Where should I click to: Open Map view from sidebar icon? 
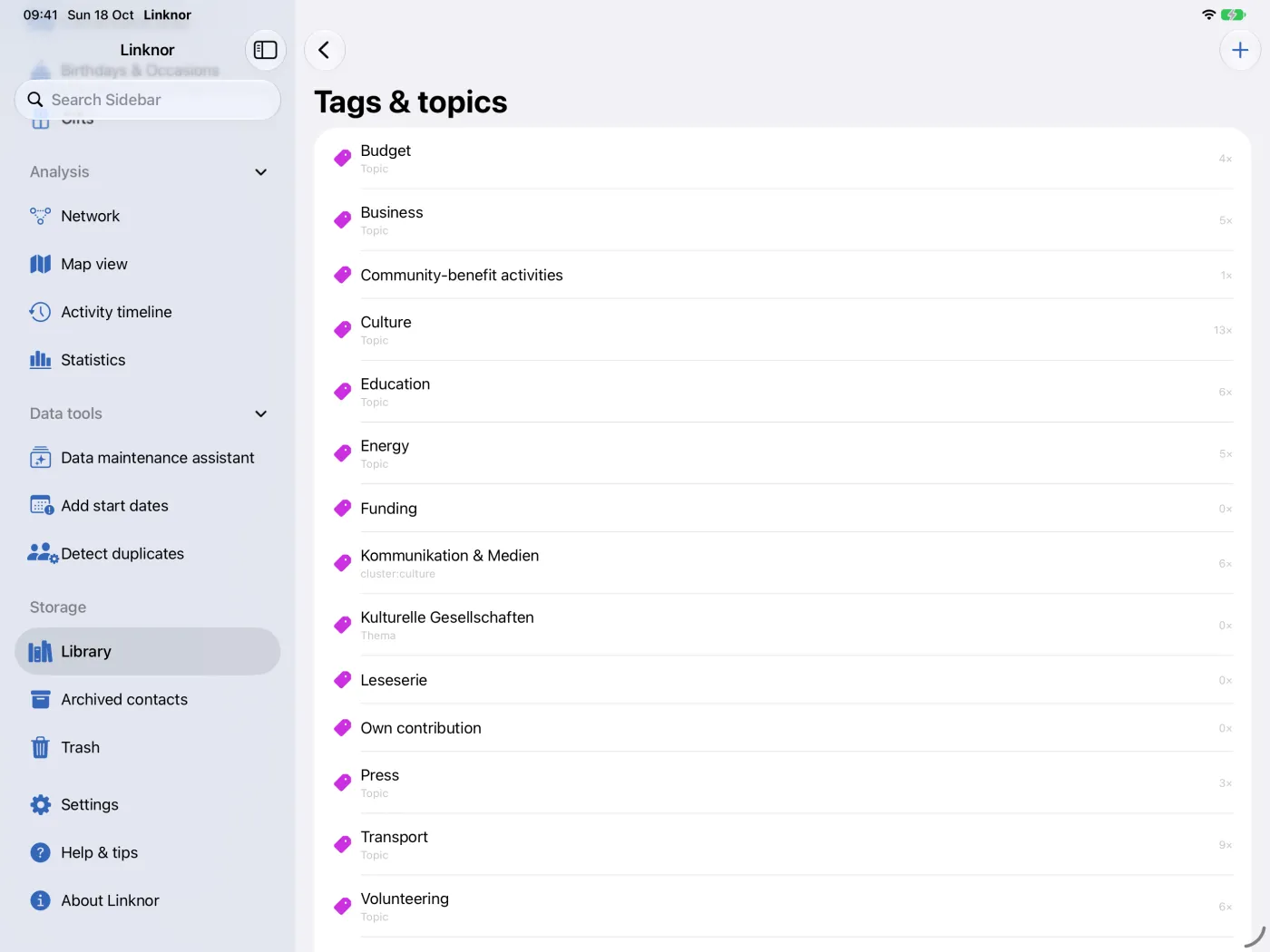click(x=40, y=264)
